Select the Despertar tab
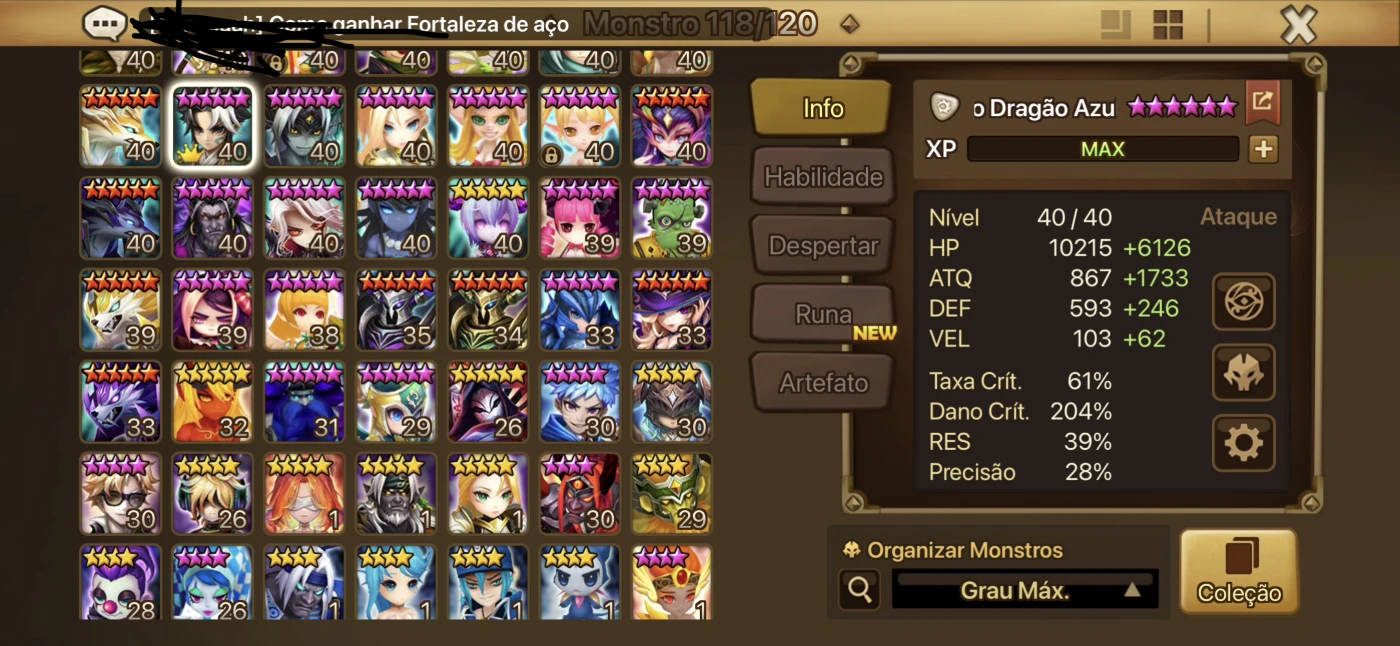Viewport: 1400px width, 646px height. [822, 245]
